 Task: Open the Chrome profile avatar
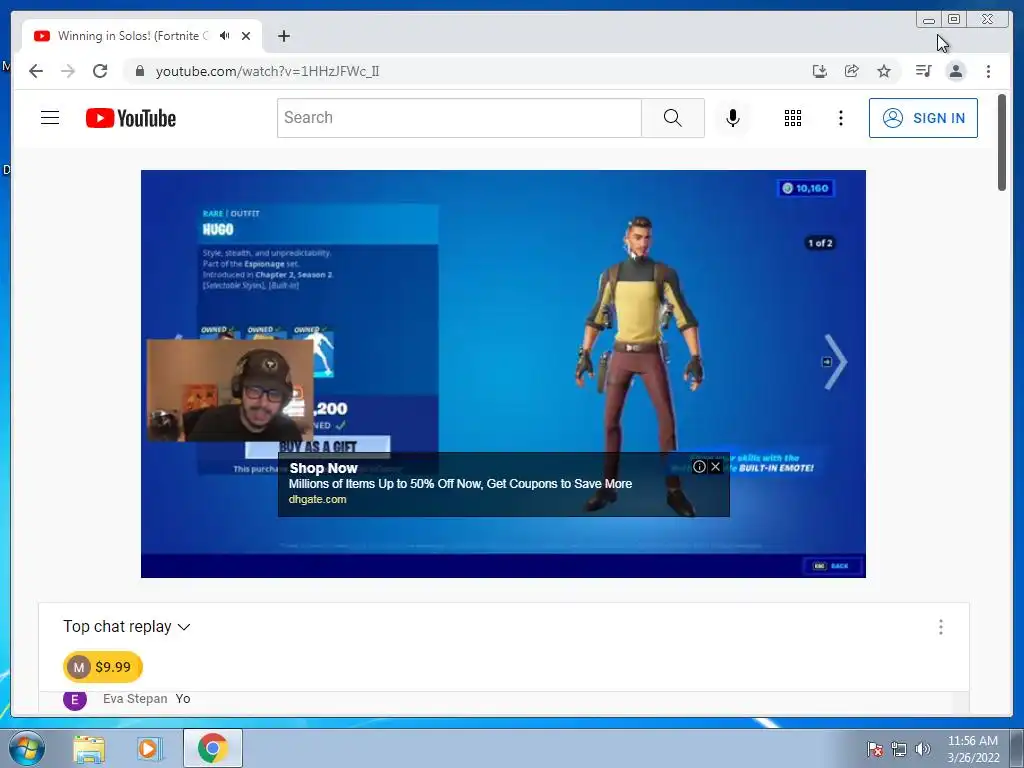pos(955,71)
